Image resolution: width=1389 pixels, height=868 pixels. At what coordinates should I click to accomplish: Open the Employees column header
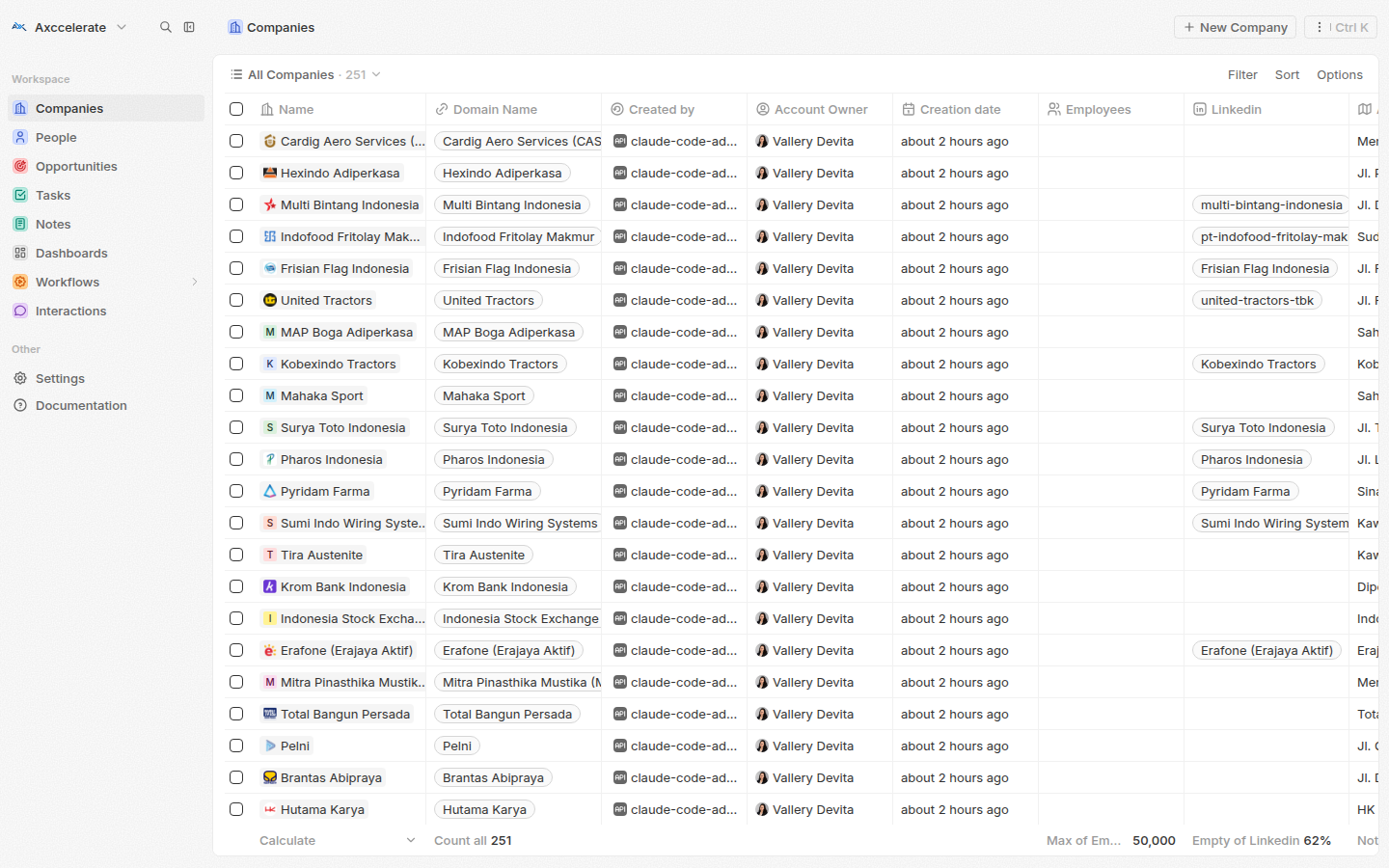click(x=1111, y=109)
